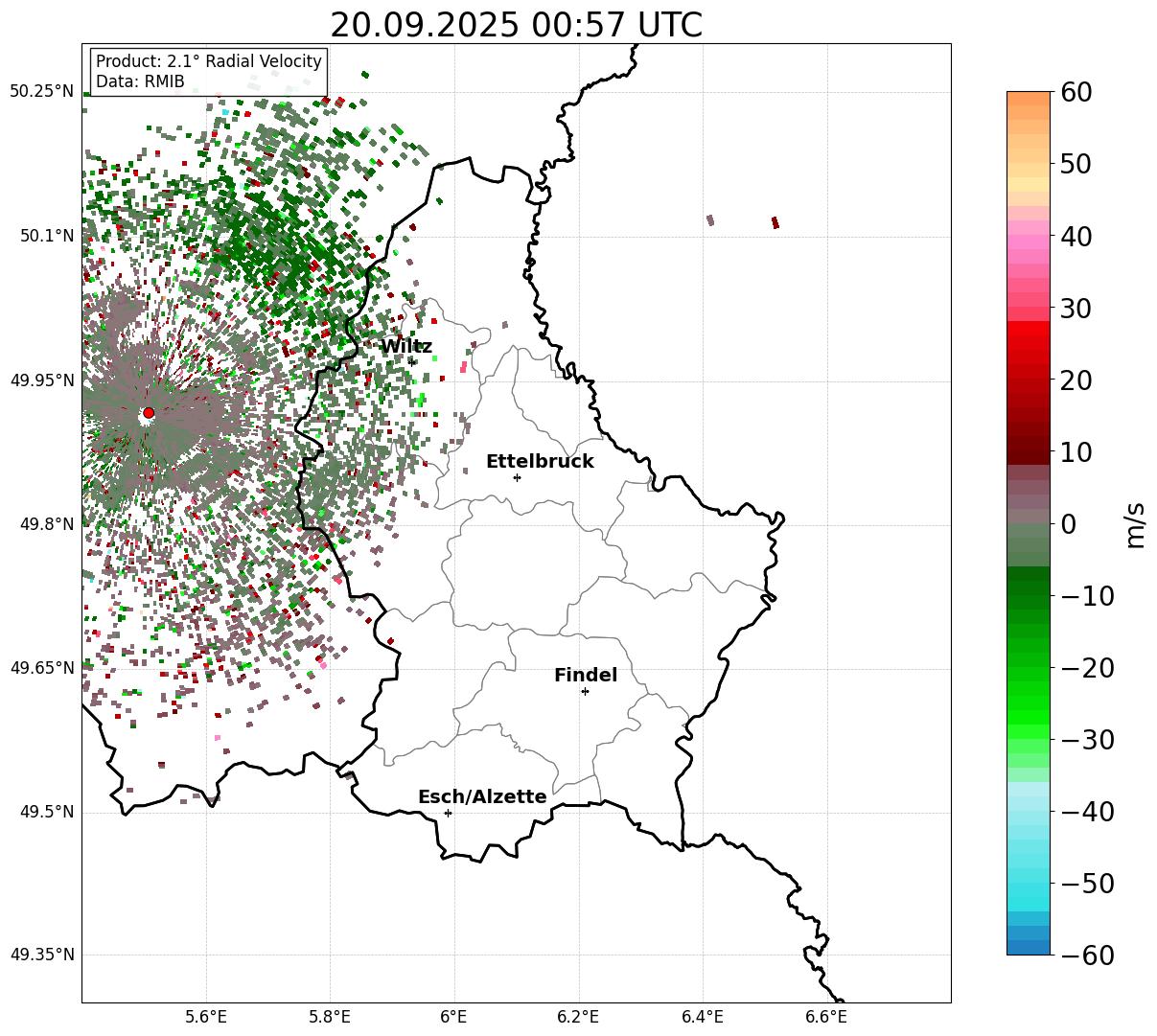Select the Esch/Alzette city label
The image size is (1157, 1036).
[482, 796]
